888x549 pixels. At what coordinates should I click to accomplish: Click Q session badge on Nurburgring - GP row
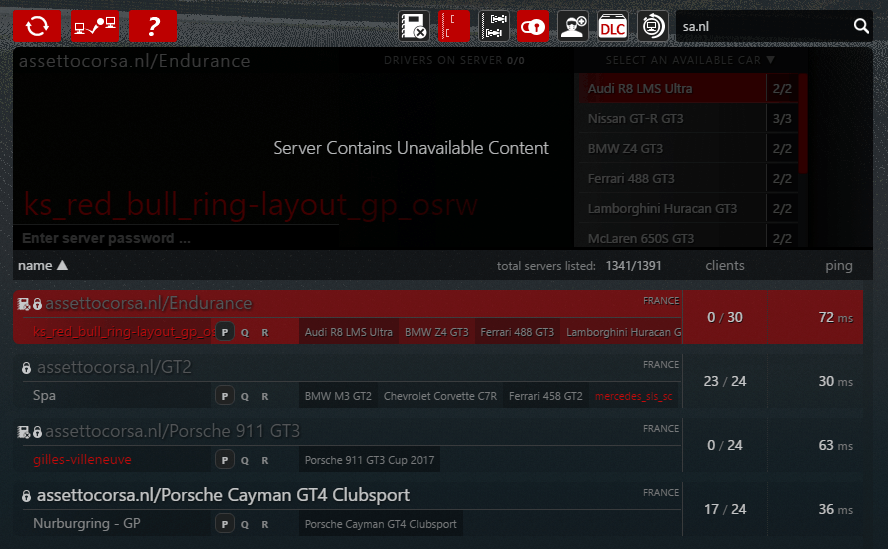click(245, 525)
